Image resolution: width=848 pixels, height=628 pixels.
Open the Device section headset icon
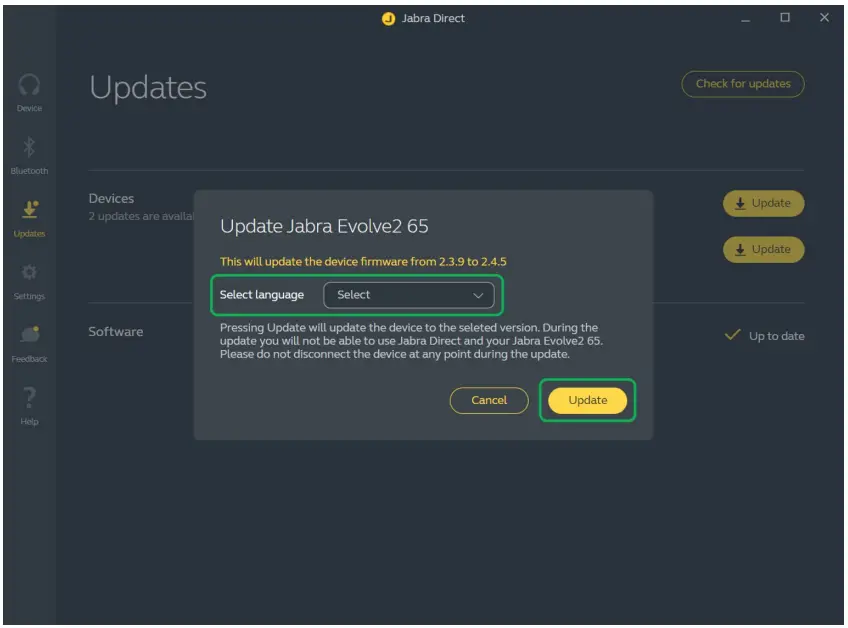coord(29,85)
